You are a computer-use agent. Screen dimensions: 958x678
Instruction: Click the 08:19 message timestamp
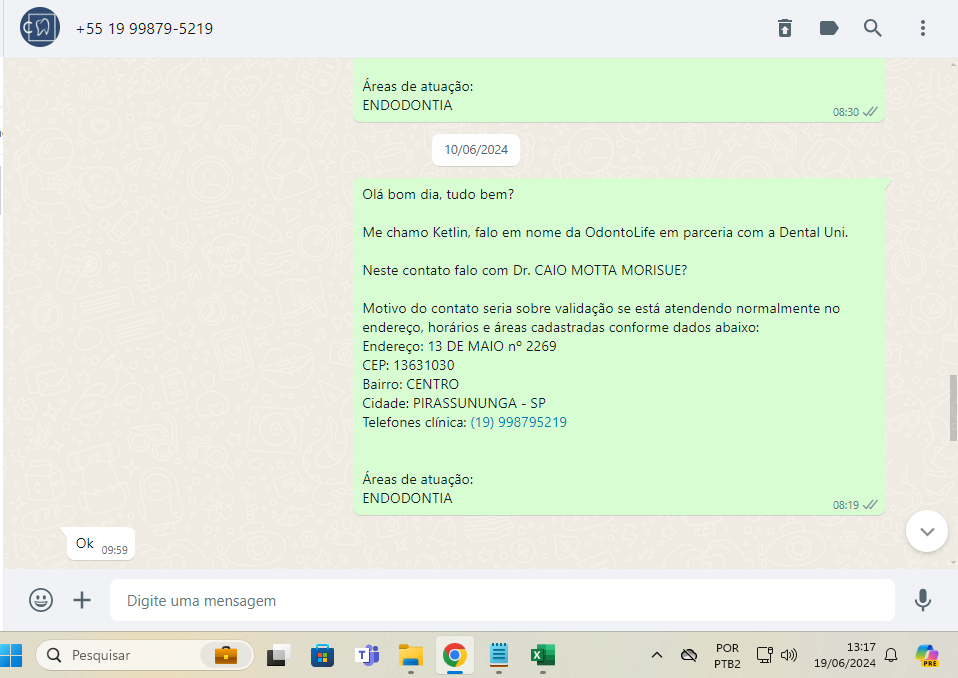846,505
